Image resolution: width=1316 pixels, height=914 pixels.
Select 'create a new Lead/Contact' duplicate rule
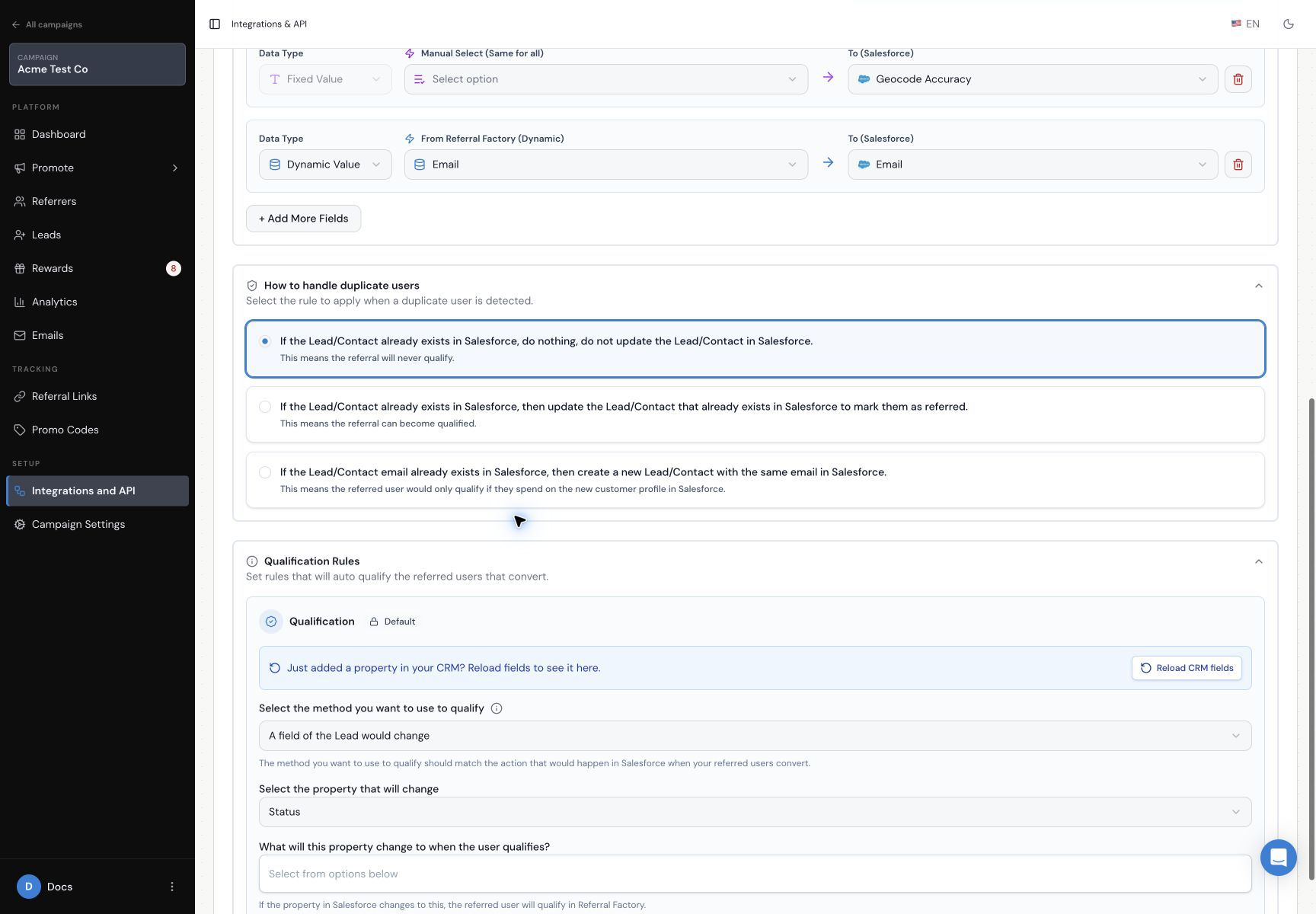(x=755, y=480)
